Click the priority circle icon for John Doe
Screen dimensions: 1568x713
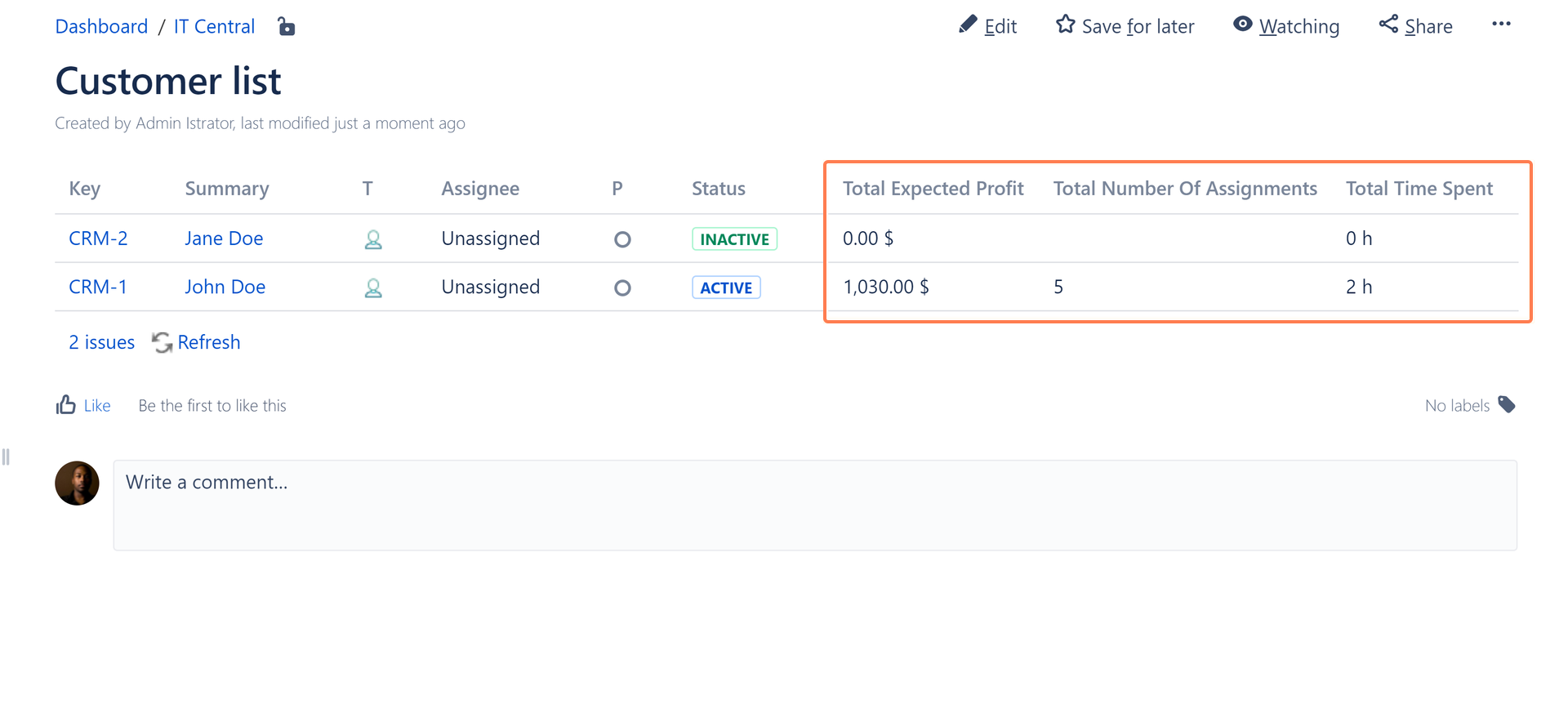point(622,287)
